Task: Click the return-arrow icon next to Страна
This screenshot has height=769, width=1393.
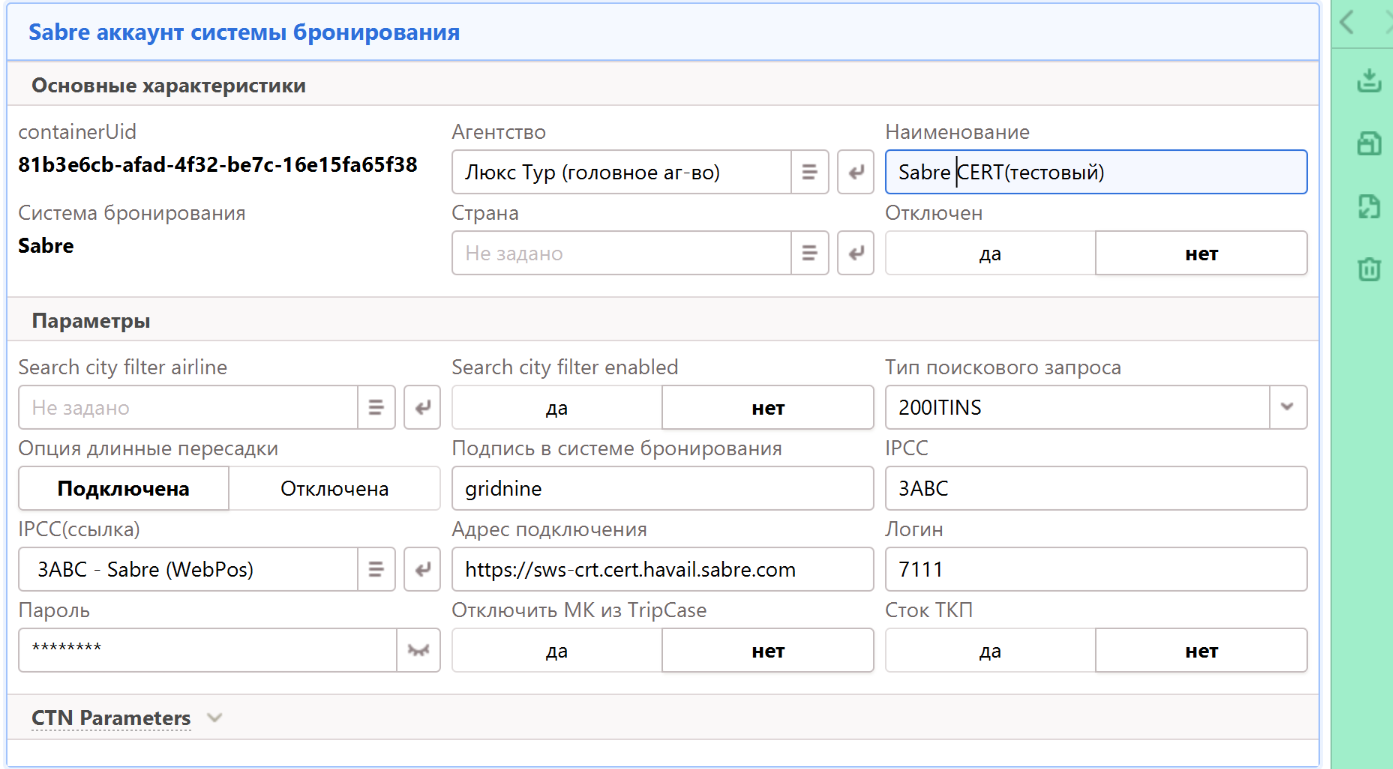Action: 855,253
